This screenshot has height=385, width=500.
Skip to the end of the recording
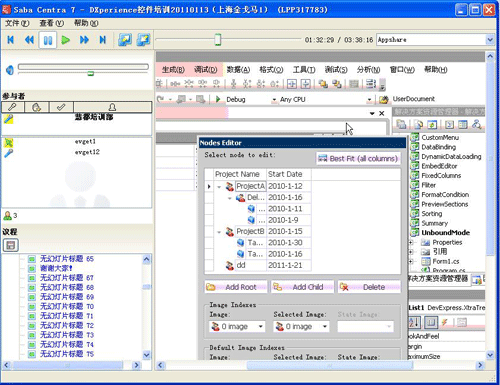coord(103,40)
